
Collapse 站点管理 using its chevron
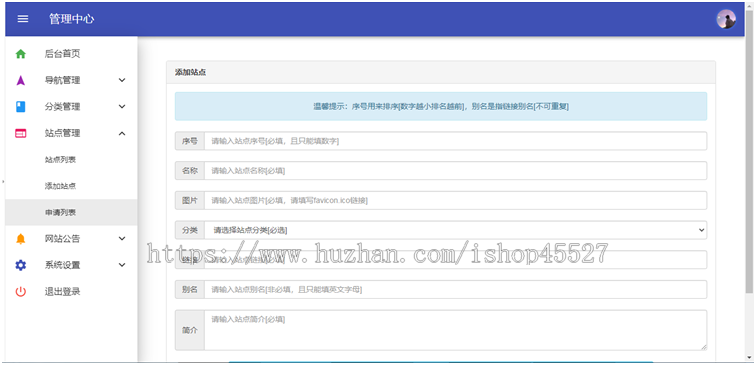click(x=122, y=134)
